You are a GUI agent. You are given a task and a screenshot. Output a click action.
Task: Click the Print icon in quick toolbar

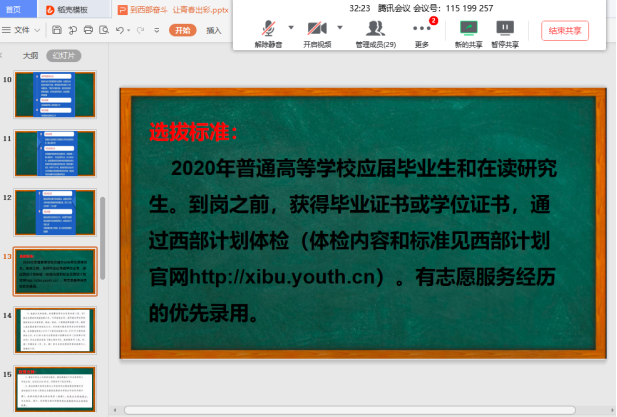89,31
